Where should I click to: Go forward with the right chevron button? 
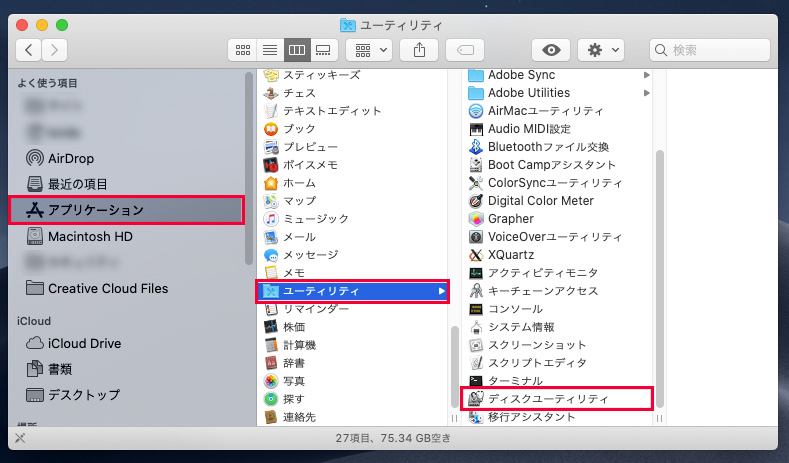coord(54,50)
